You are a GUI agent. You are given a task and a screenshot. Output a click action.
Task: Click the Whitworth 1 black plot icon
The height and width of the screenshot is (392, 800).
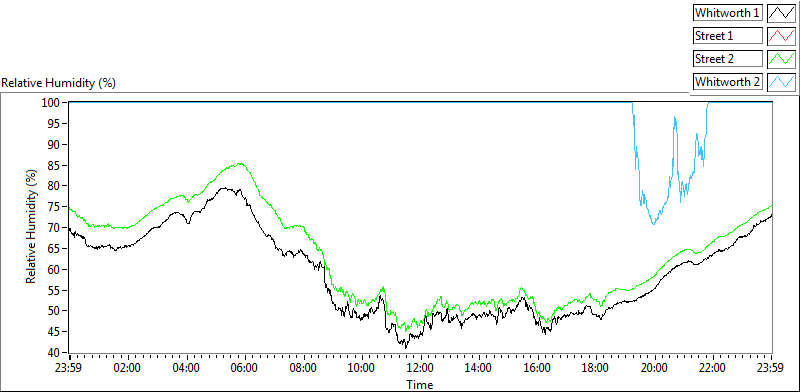pos(781,13)
